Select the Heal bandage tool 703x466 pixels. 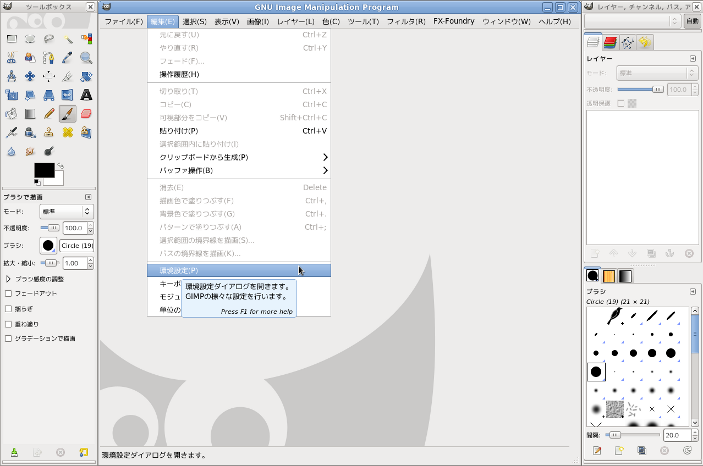68,133
